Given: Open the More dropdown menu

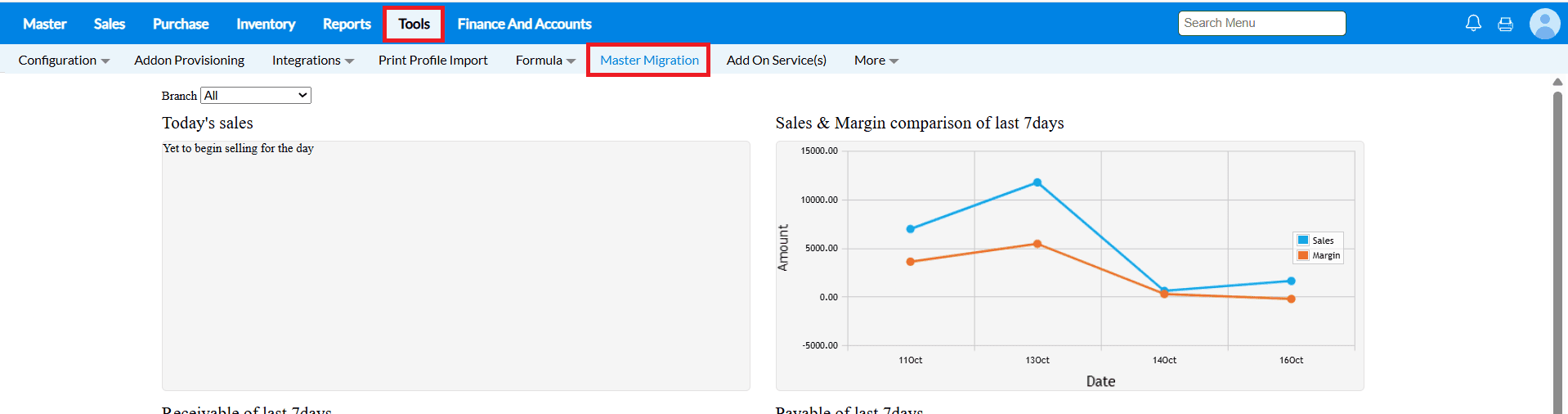Looking at the screenshot, I should pyautogui.click(x=876, y=61).
